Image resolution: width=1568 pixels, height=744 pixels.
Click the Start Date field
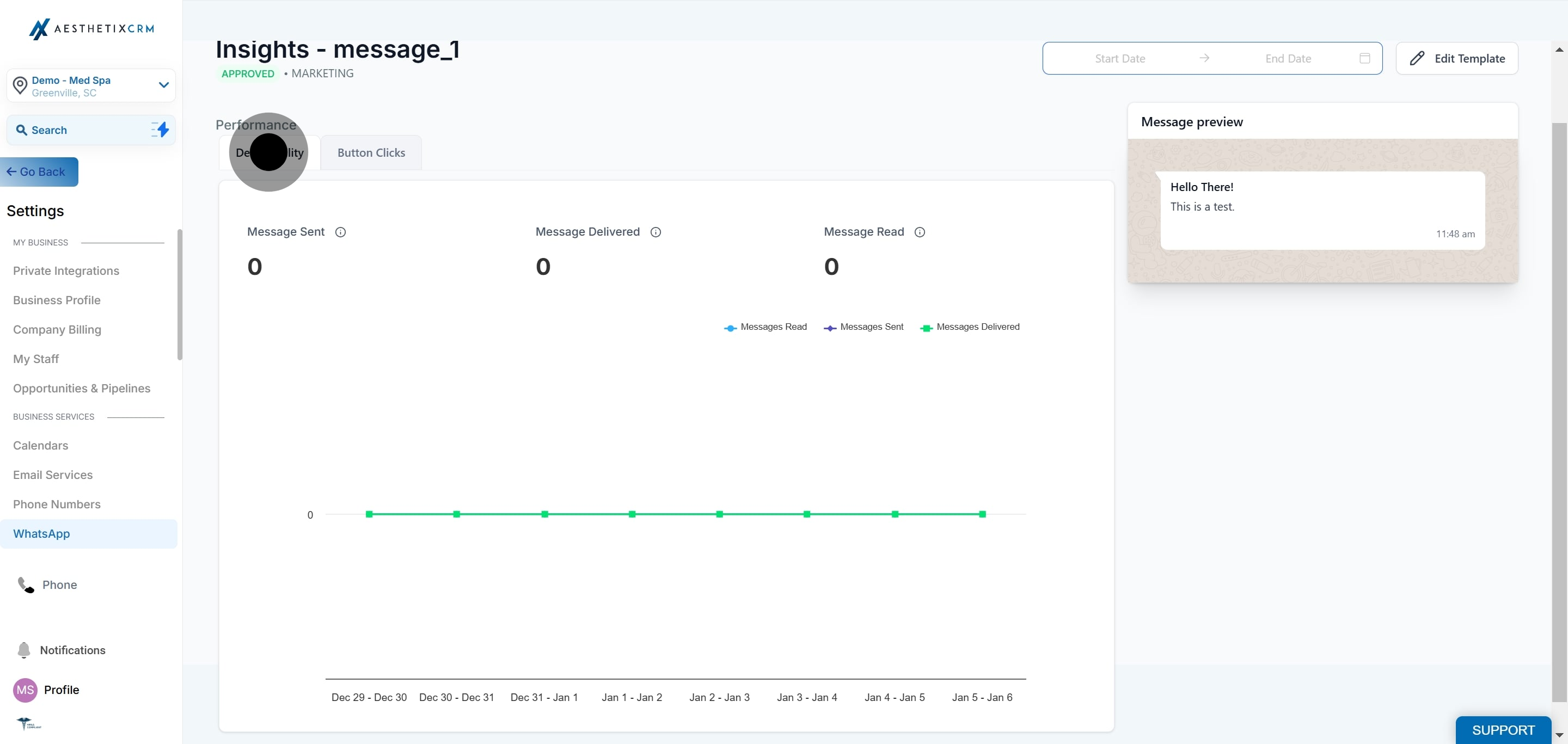click(1120, 58)
